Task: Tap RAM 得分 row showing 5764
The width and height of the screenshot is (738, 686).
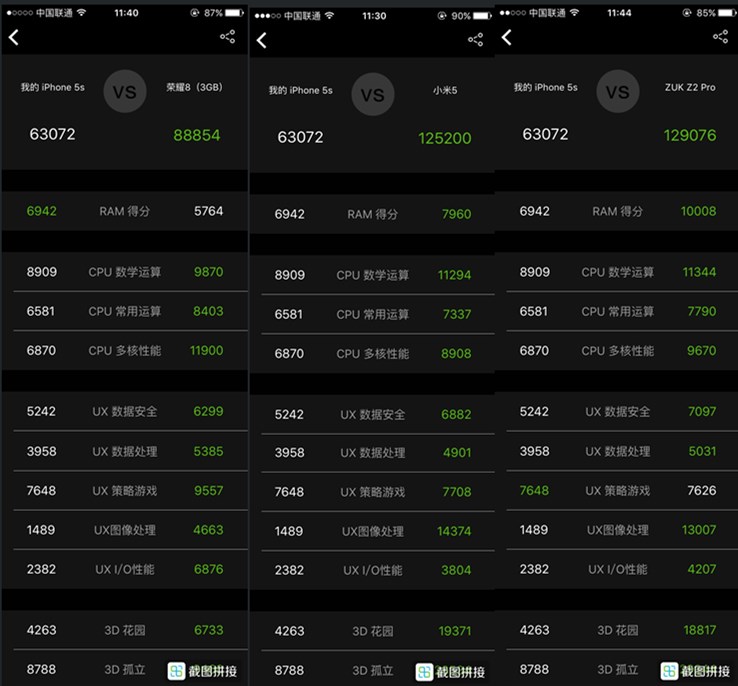Action: coord(124,211)
